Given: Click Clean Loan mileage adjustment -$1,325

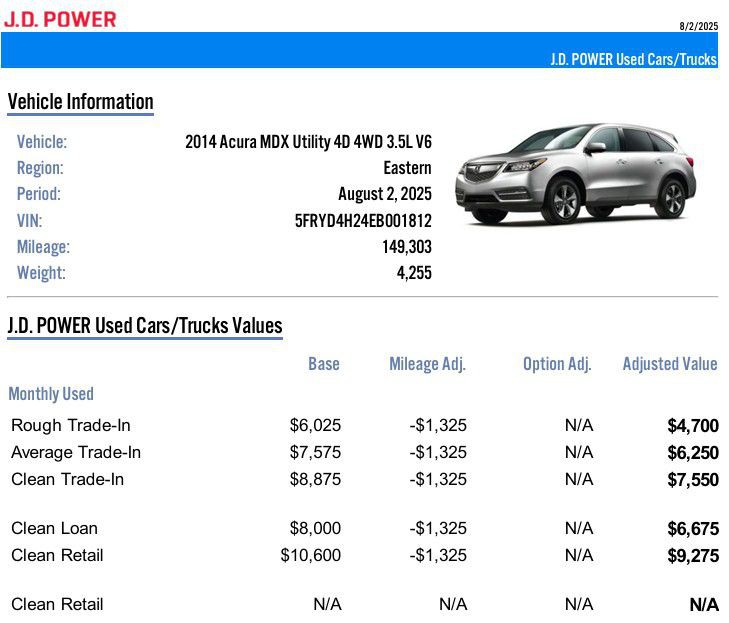Looking at the screenshot, I should pyautogui.click(x=438, y=529).
